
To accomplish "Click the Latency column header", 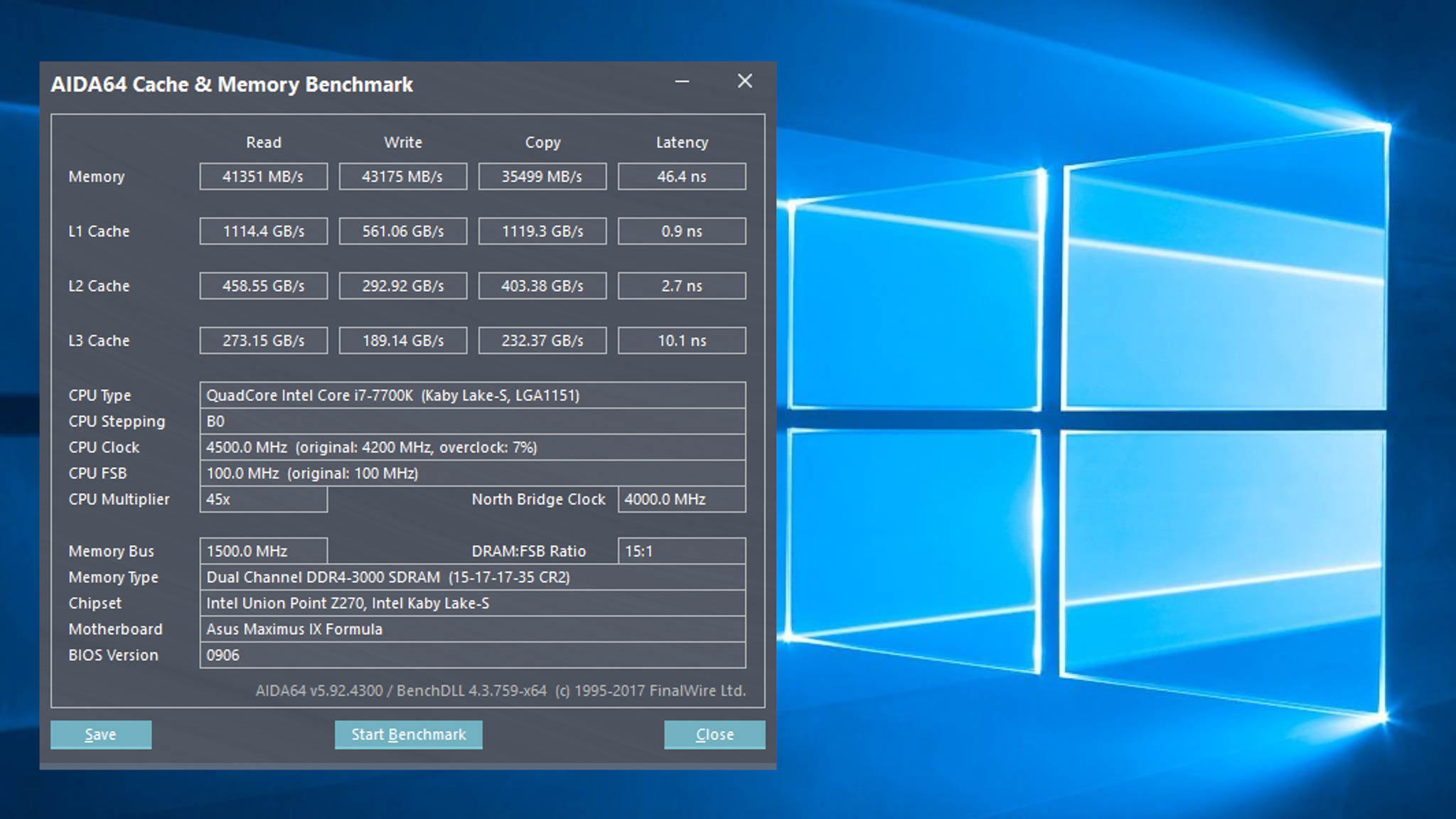I will (x=682, y=142).
